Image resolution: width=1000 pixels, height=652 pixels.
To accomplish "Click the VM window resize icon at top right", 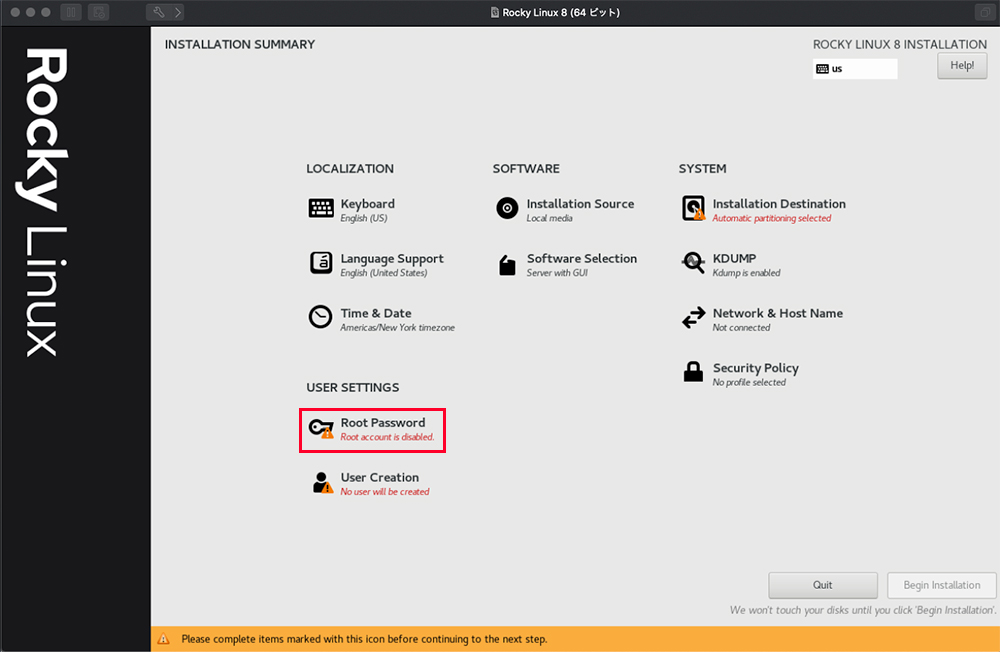I will point(985,12).
